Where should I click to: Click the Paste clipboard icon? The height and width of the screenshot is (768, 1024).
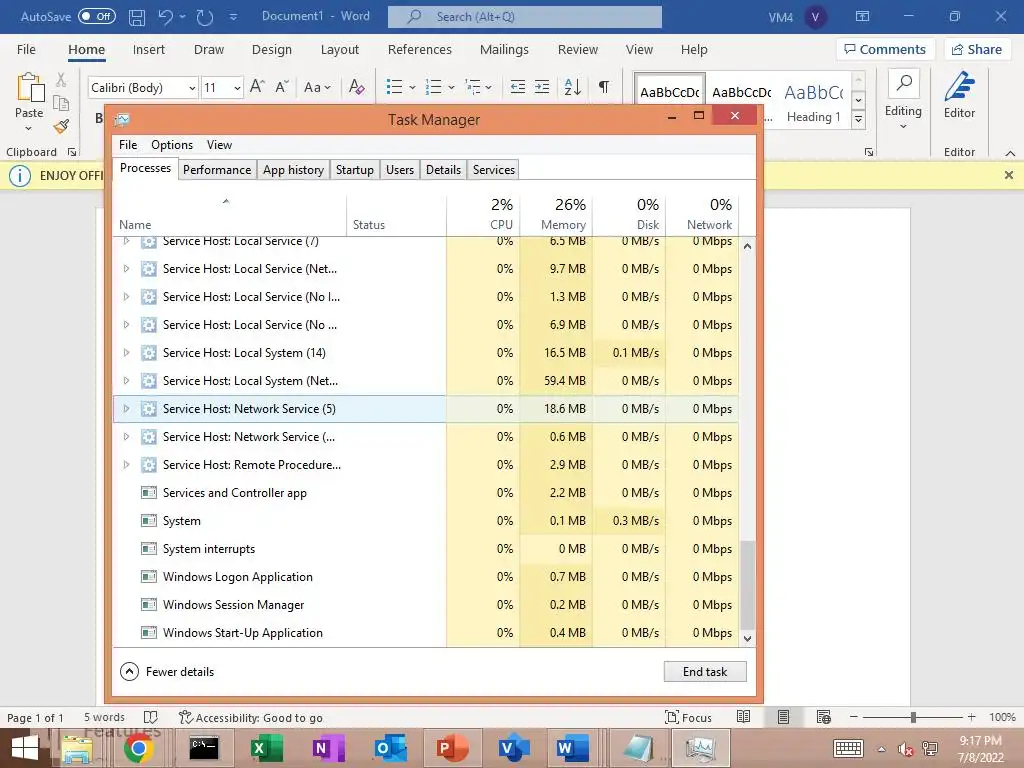29,88
